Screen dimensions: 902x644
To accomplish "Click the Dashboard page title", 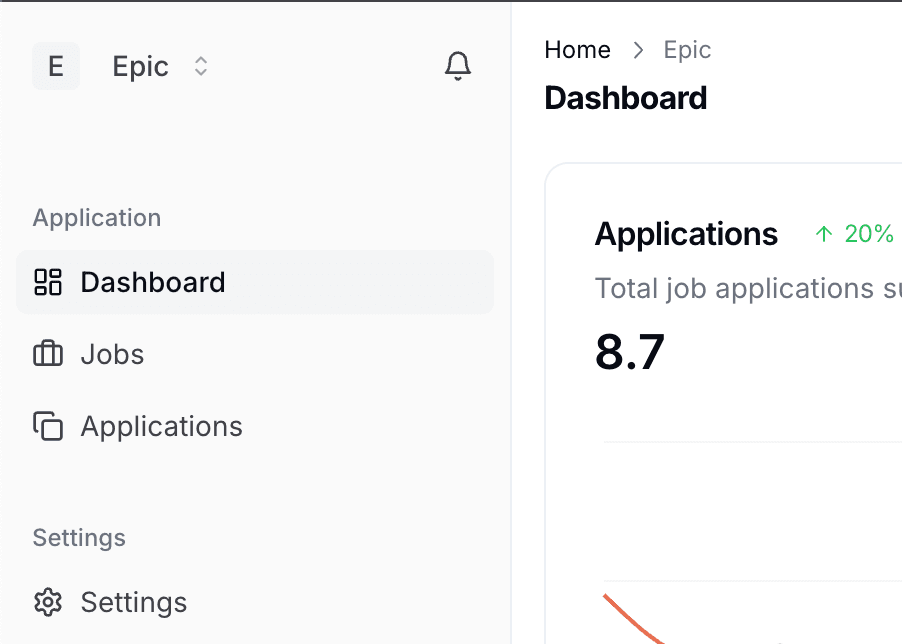I will tap(625, 98).
